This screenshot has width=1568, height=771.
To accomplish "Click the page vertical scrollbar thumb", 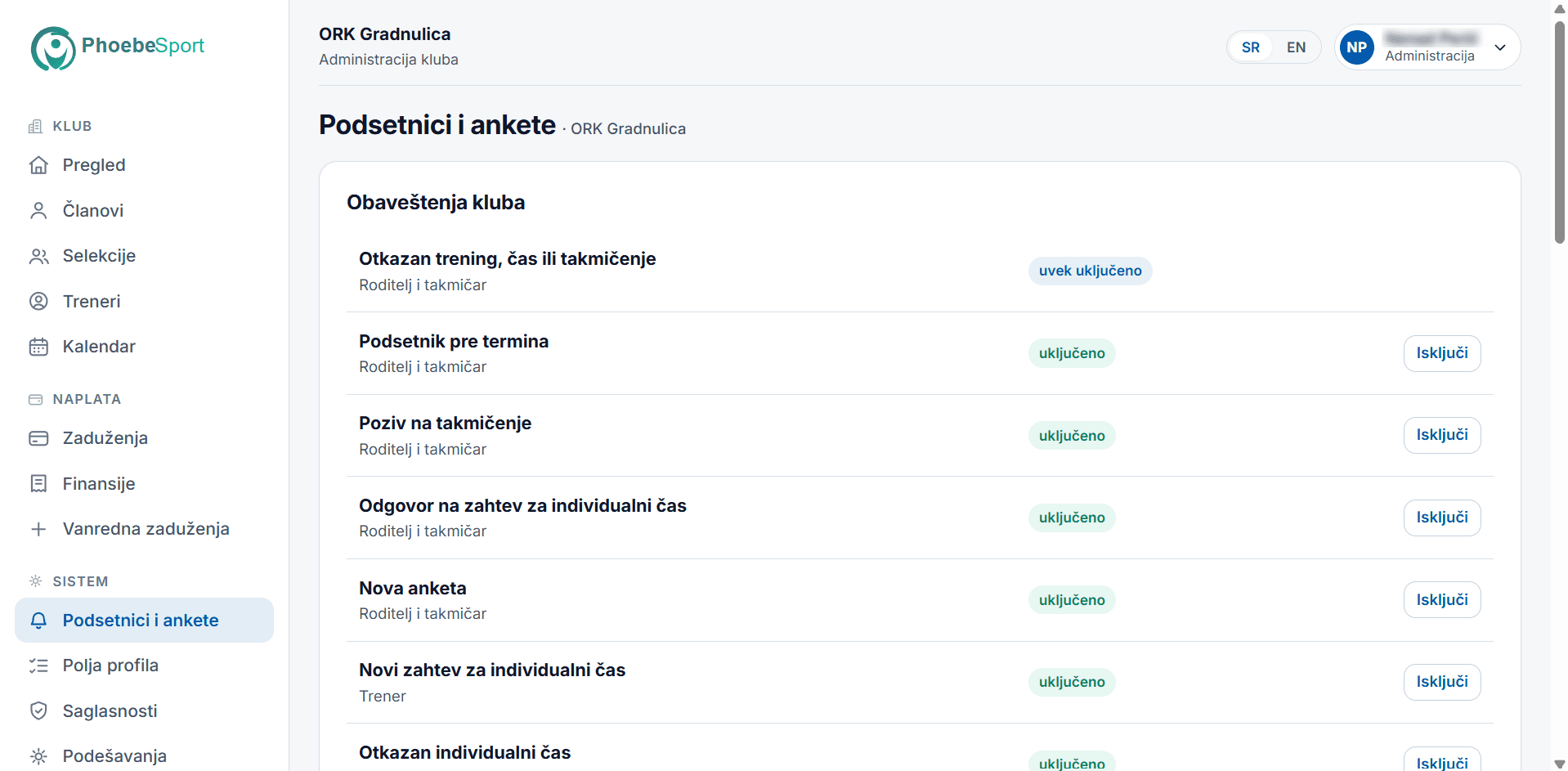I will point(1559,131).
